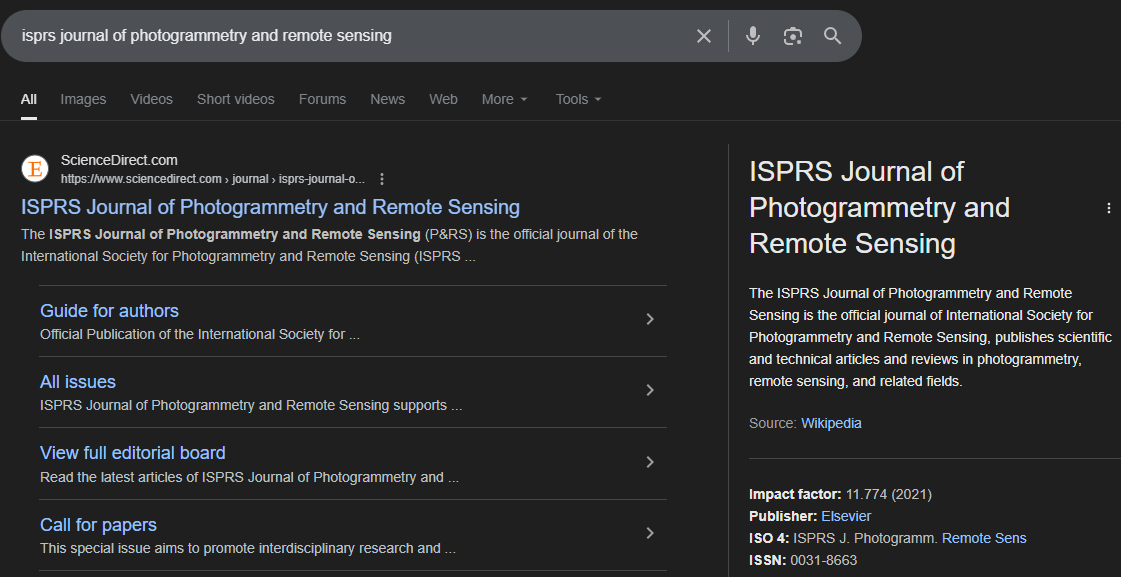The image size is (1121, 577).
Task: Select the Short videos tab
Action: click(235, 99)
